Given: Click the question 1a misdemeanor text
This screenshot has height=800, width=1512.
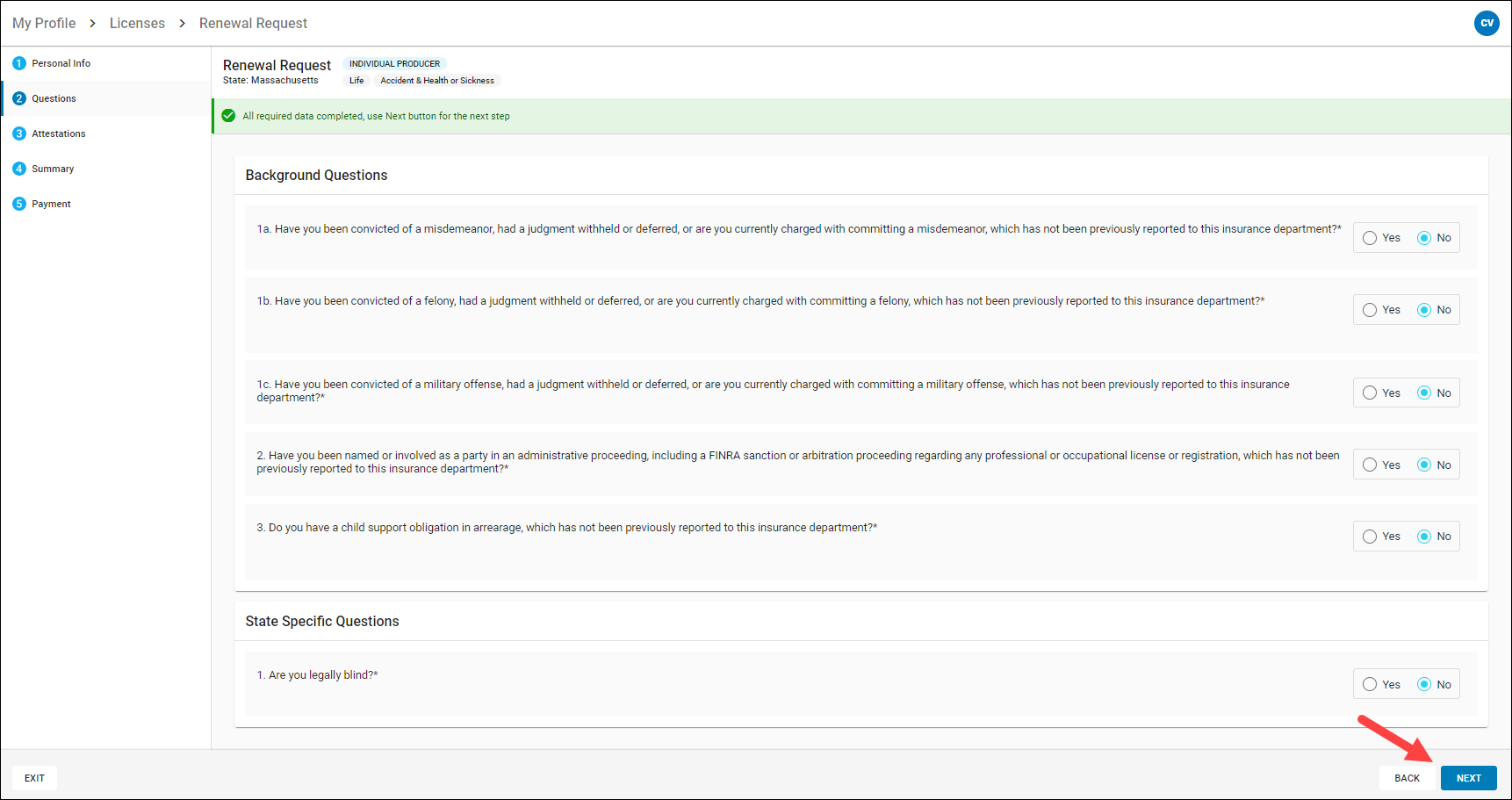Looking at the screenshot, I should 799,229.
